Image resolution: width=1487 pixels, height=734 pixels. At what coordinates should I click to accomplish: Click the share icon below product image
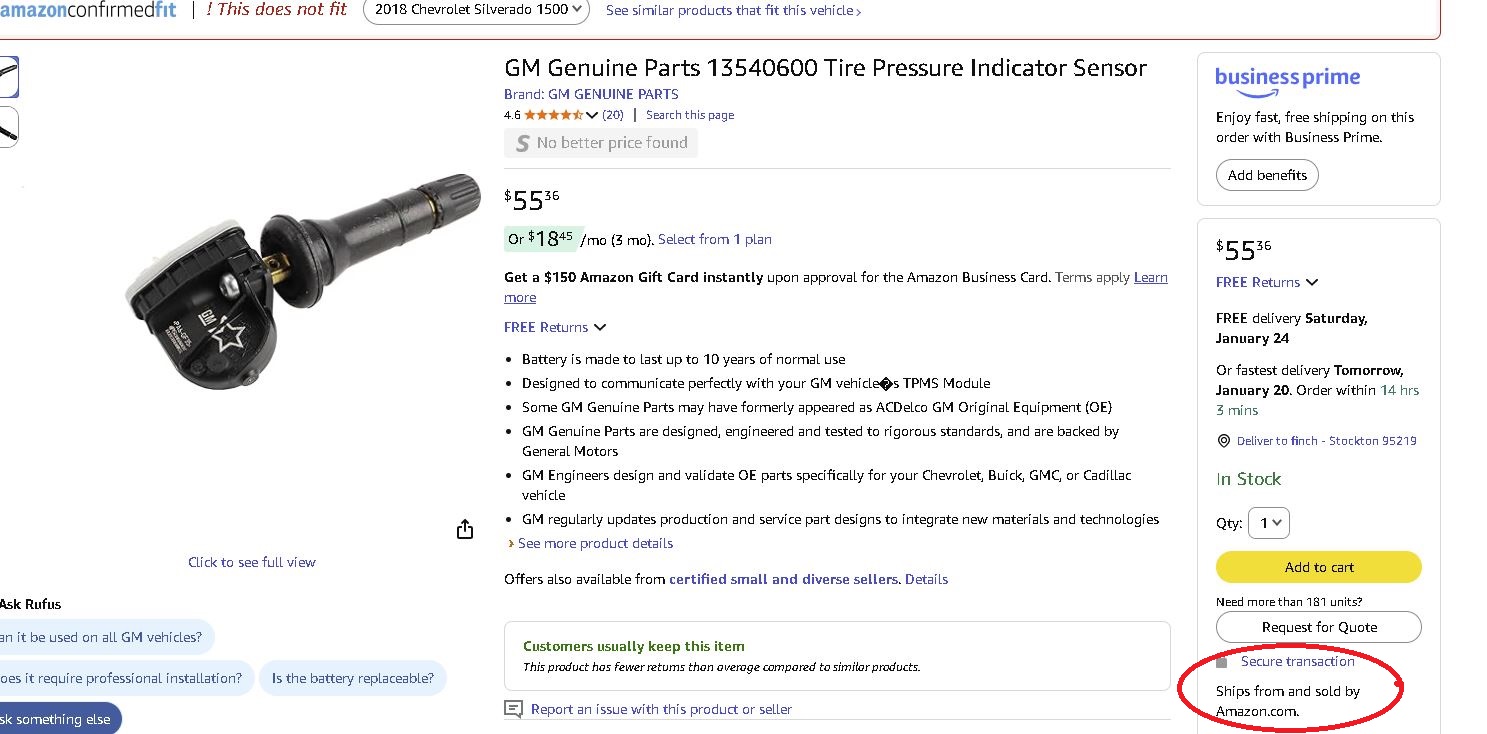click(x=465, y=529)
